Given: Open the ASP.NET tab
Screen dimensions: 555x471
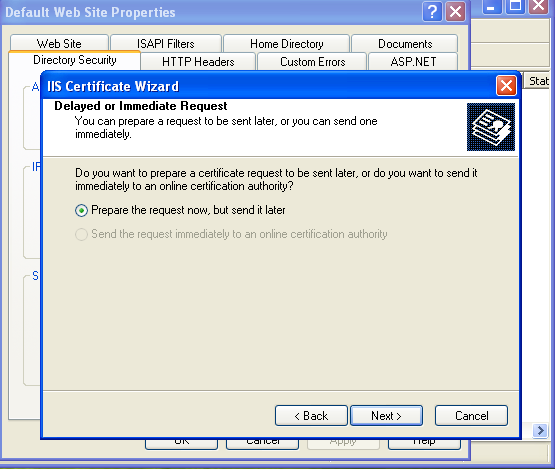Looking at the screenshot, I should pyautogui.click(x=413, y=62).
